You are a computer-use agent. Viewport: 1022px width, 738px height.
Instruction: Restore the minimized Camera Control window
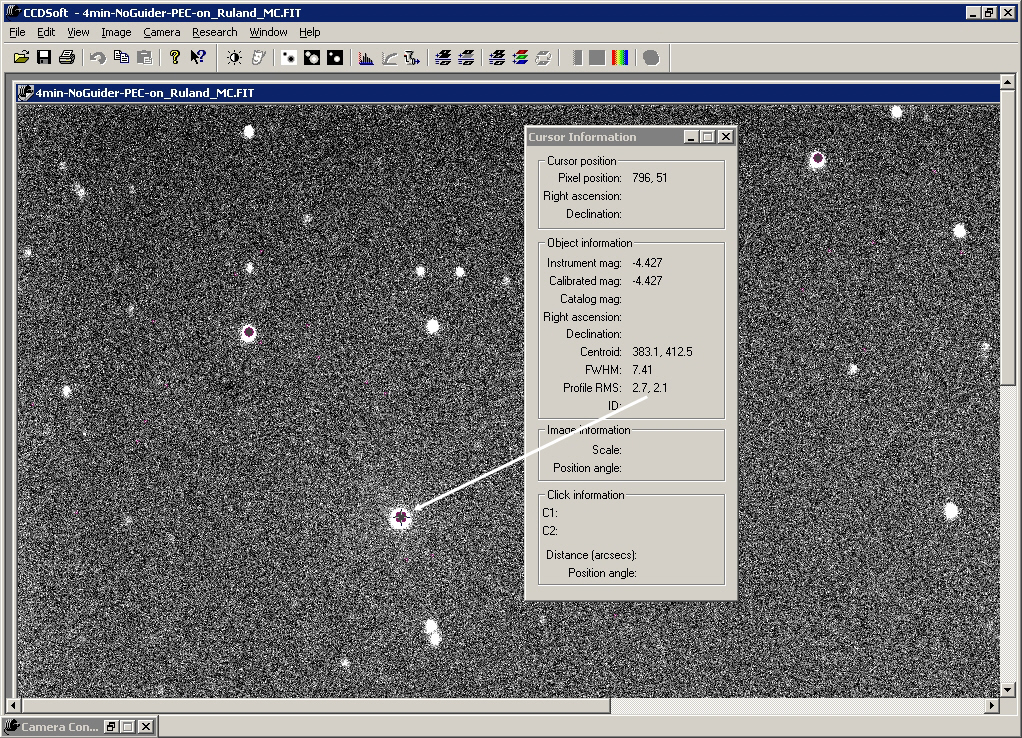111,726
